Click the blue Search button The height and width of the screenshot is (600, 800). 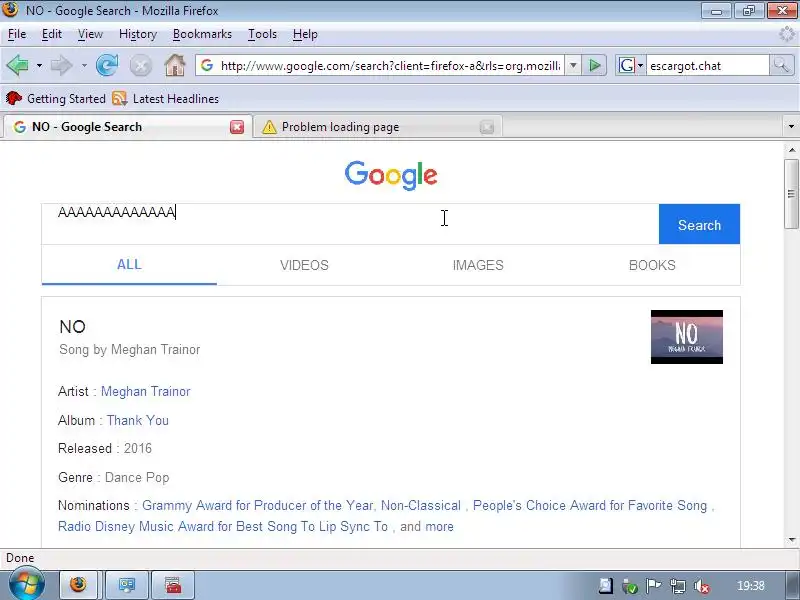pyautogui.click(x=699, y=224)
